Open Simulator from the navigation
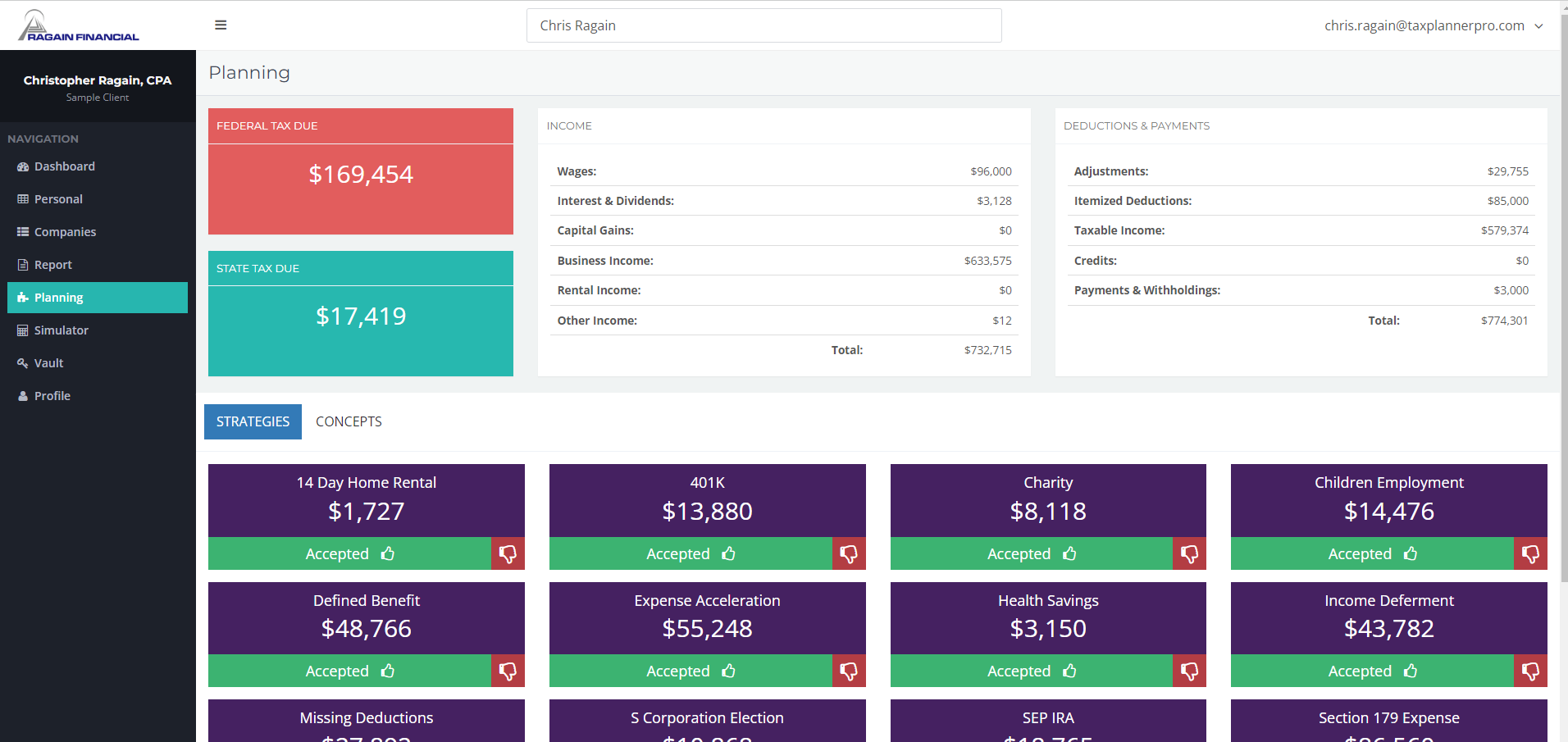Screen dimensions: 1568x742 pyautogui.click(x=98, y=330)
